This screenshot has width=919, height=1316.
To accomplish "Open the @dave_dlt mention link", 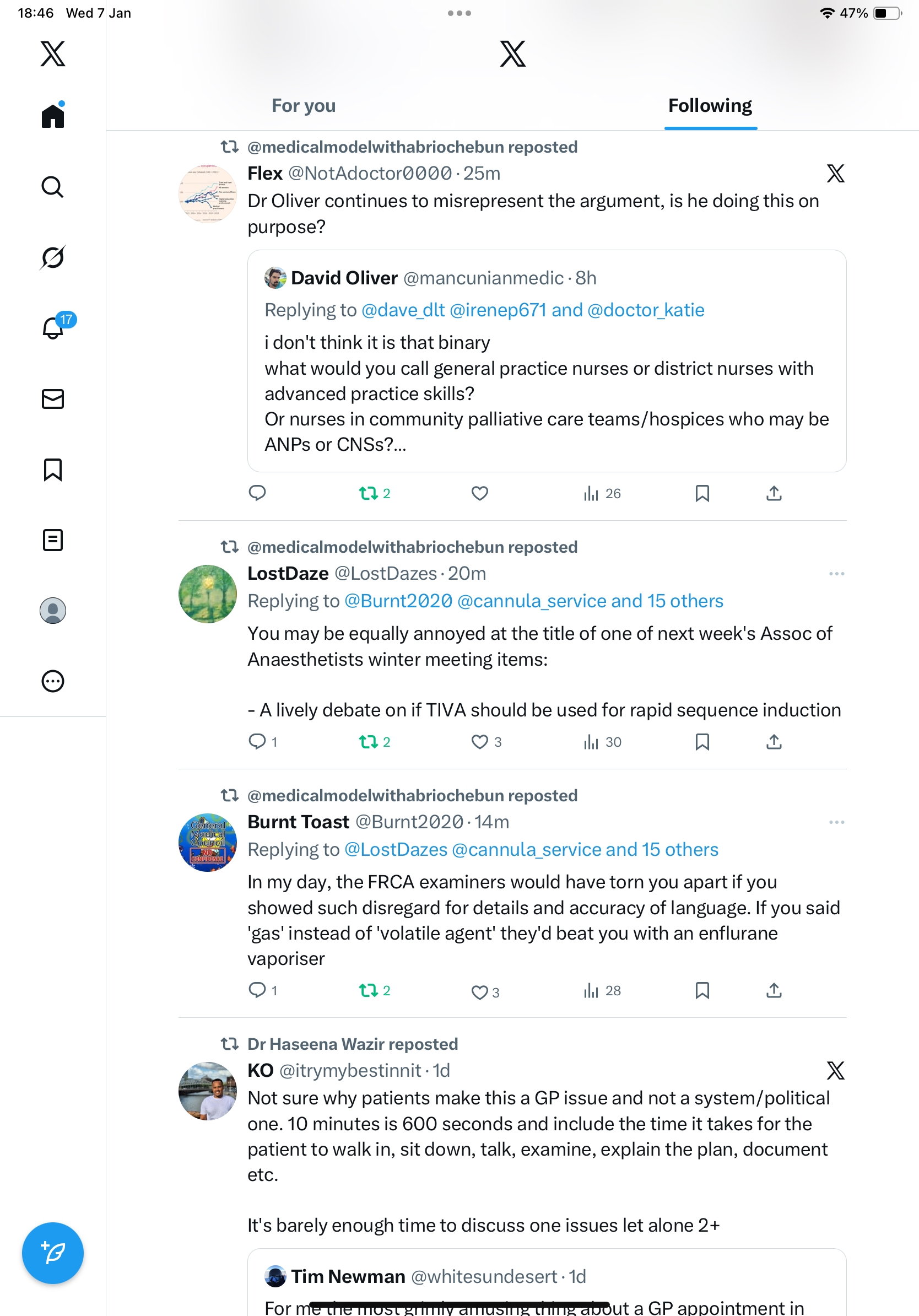I will (x=403, y=310).
